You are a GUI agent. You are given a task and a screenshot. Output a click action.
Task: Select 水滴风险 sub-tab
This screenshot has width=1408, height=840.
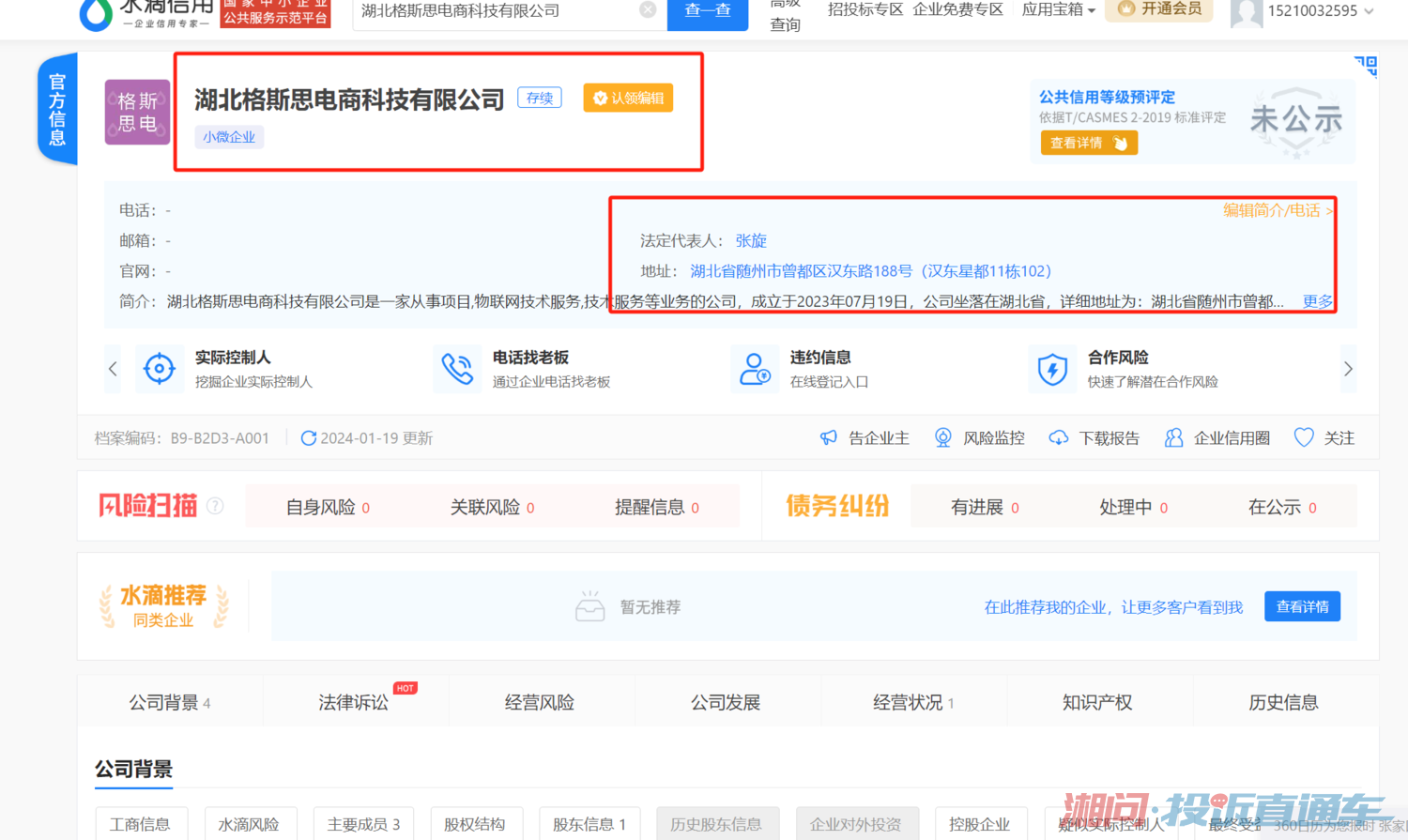click(x=249, y=824)
